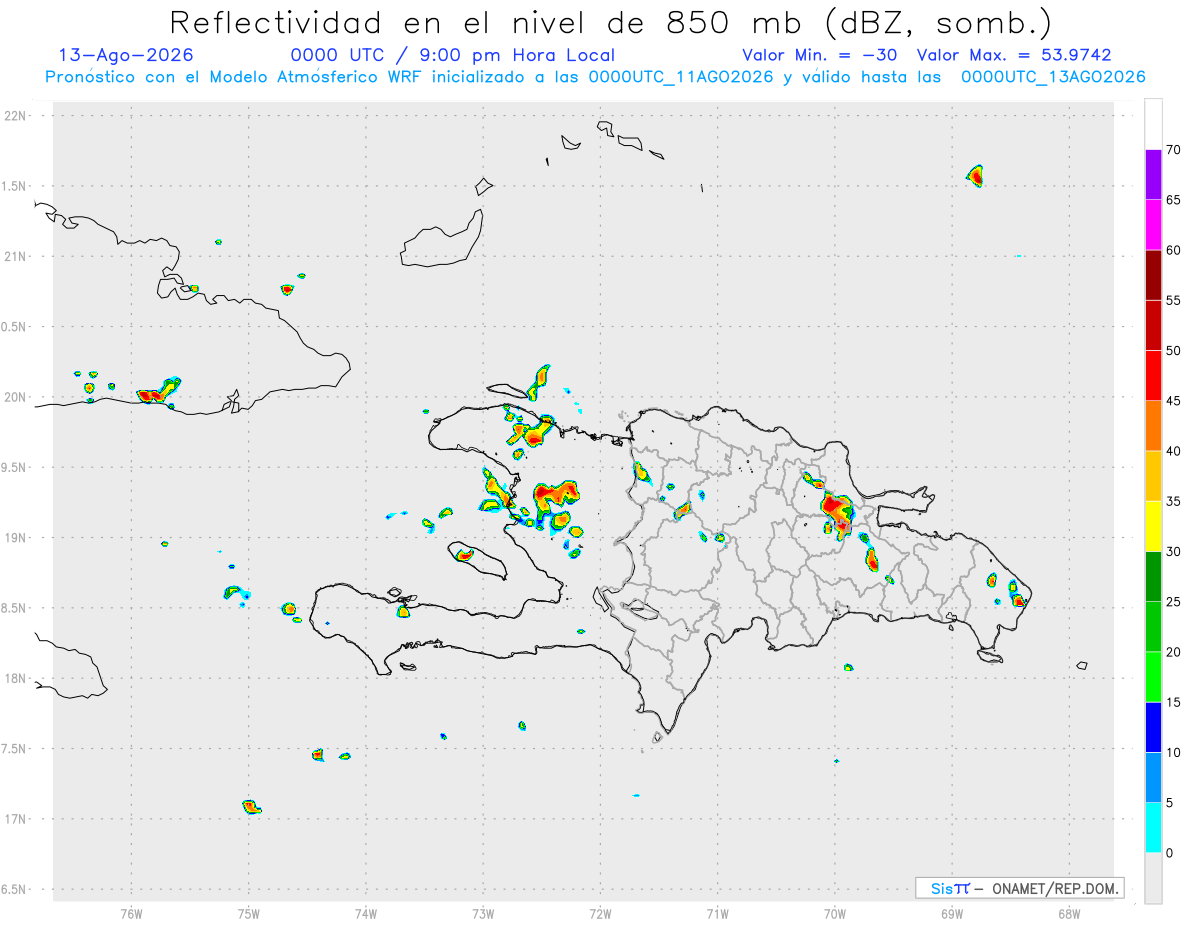Click the gray below-zero colorbar segment
The width and height of the screenshot is (1200, 927).
click(x=1153, y=878)
